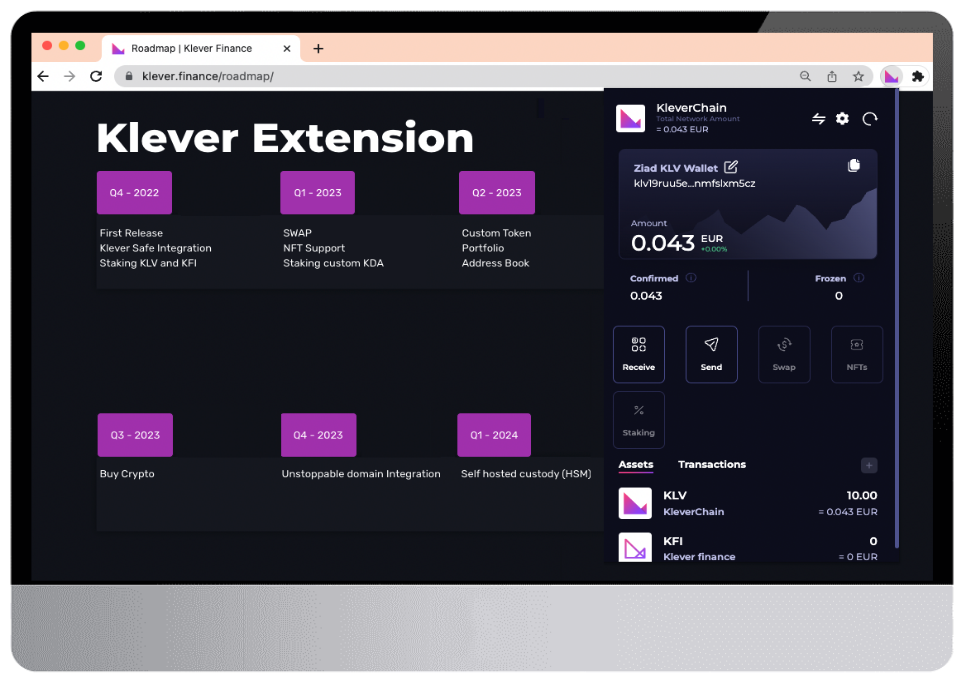Select the Q1 - 2024 roadmap badge
This screenshot has width=965, height=684.
point(494,435)
